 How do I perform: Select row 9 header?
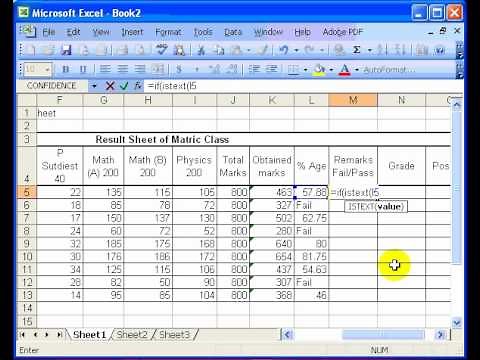point(26,244)
